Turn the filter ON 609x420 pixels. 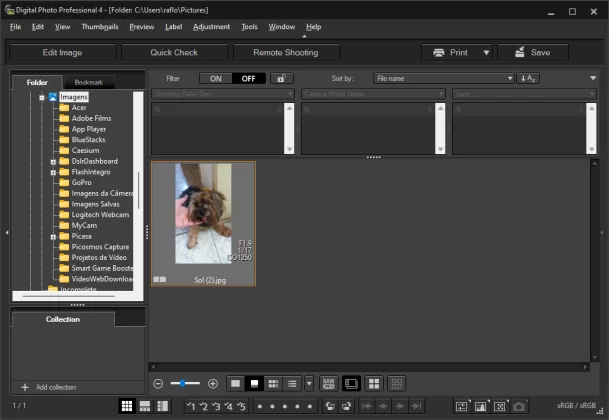coord(215,78)
